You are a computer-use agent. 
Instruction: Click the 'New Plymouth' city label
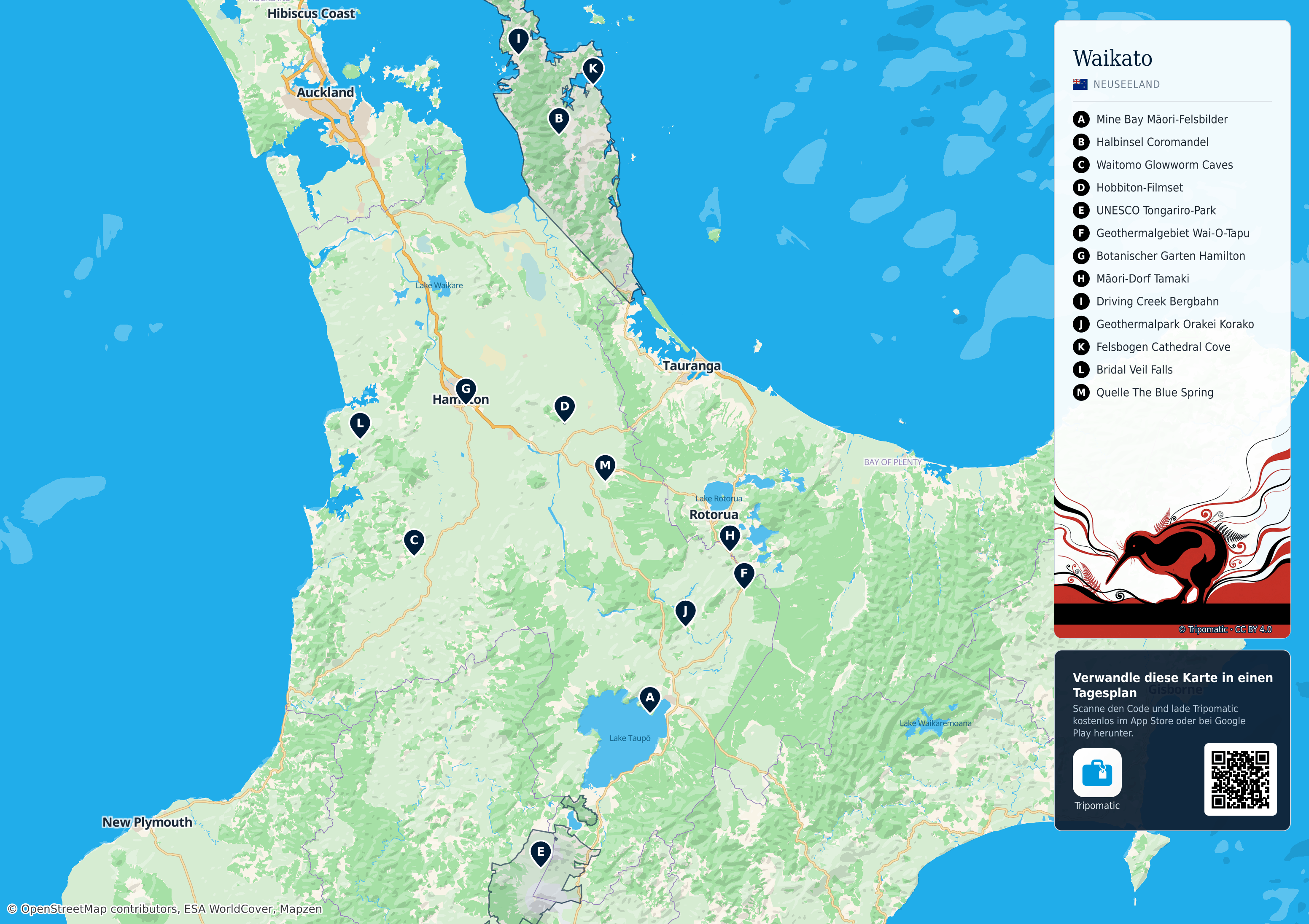147,822
